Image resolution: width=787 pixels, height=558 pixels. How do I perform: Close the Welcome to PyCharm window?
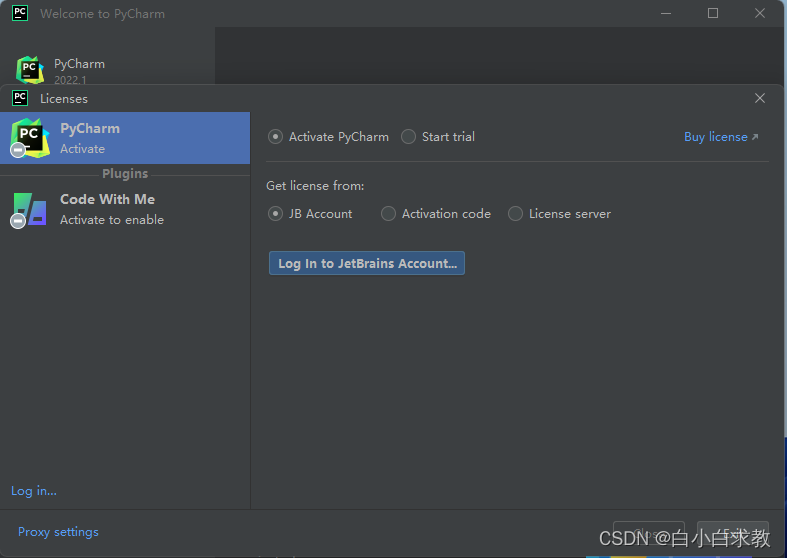(x=760, y=13)
